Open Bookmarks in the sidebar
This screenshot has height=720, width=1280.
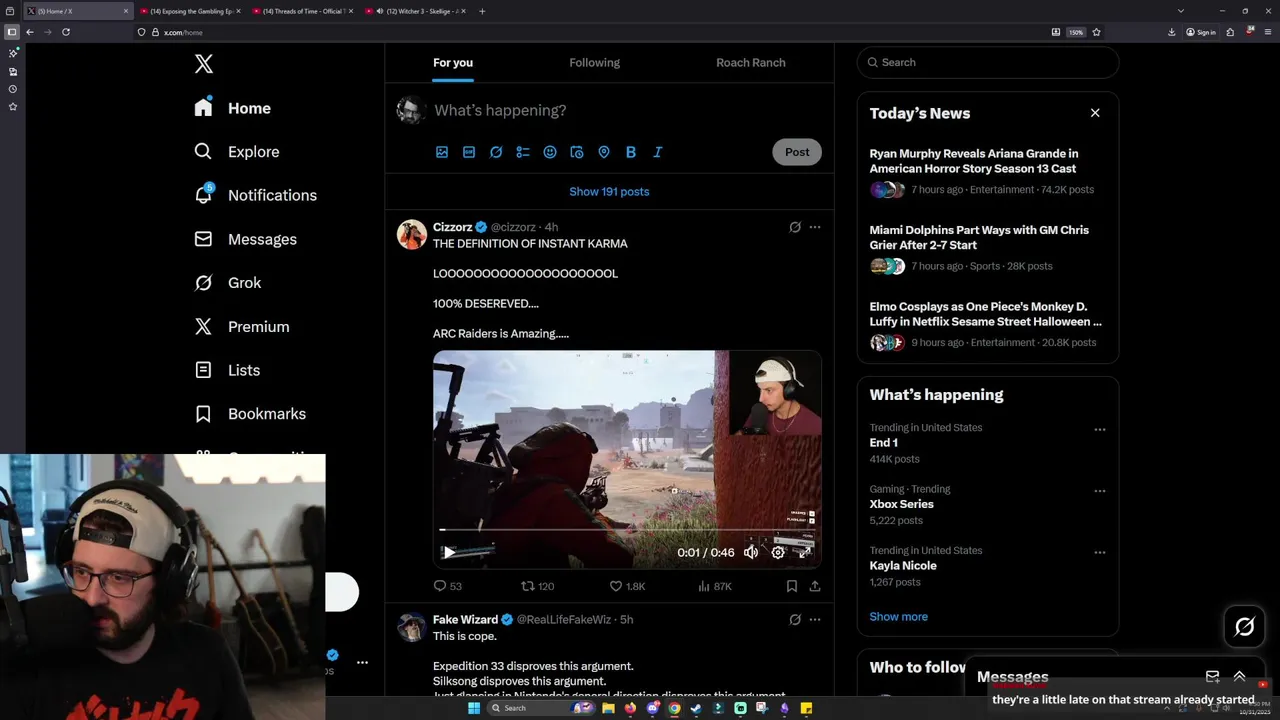click(250, 414)
